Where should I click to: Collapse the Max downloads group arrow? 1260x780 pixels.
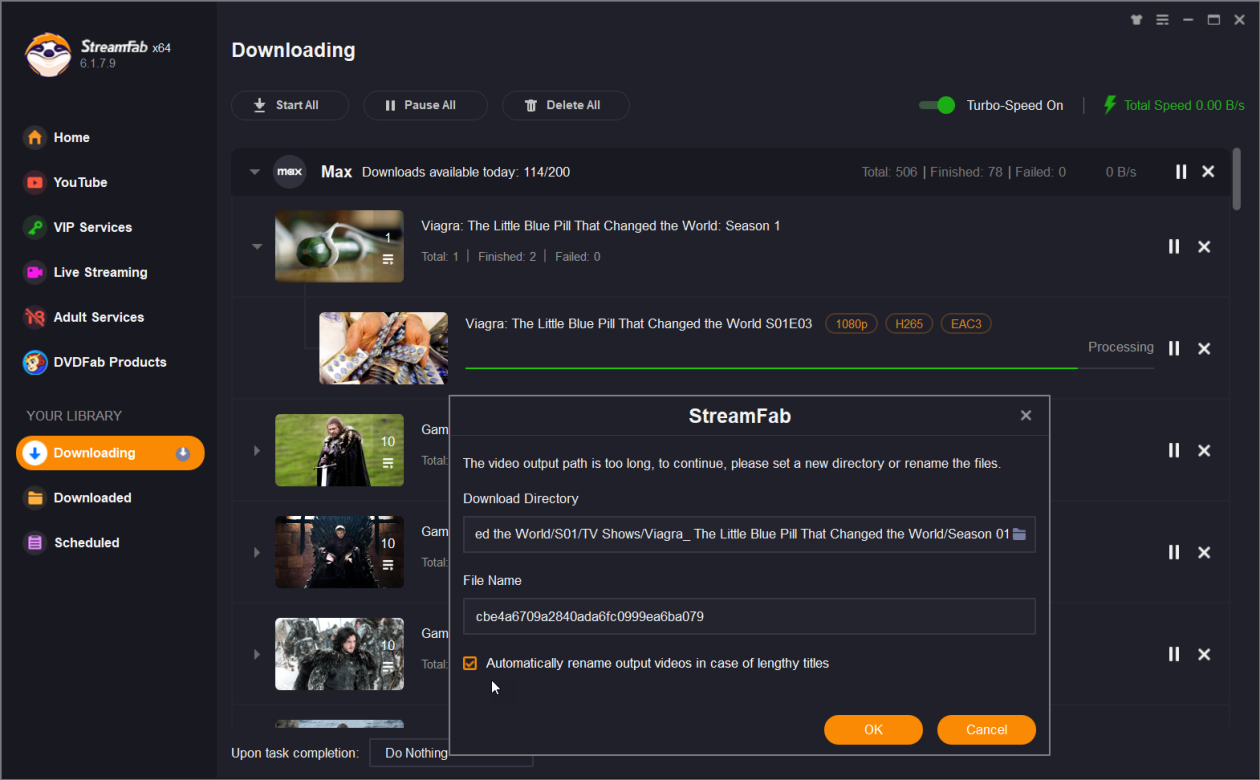coord(255,172)
